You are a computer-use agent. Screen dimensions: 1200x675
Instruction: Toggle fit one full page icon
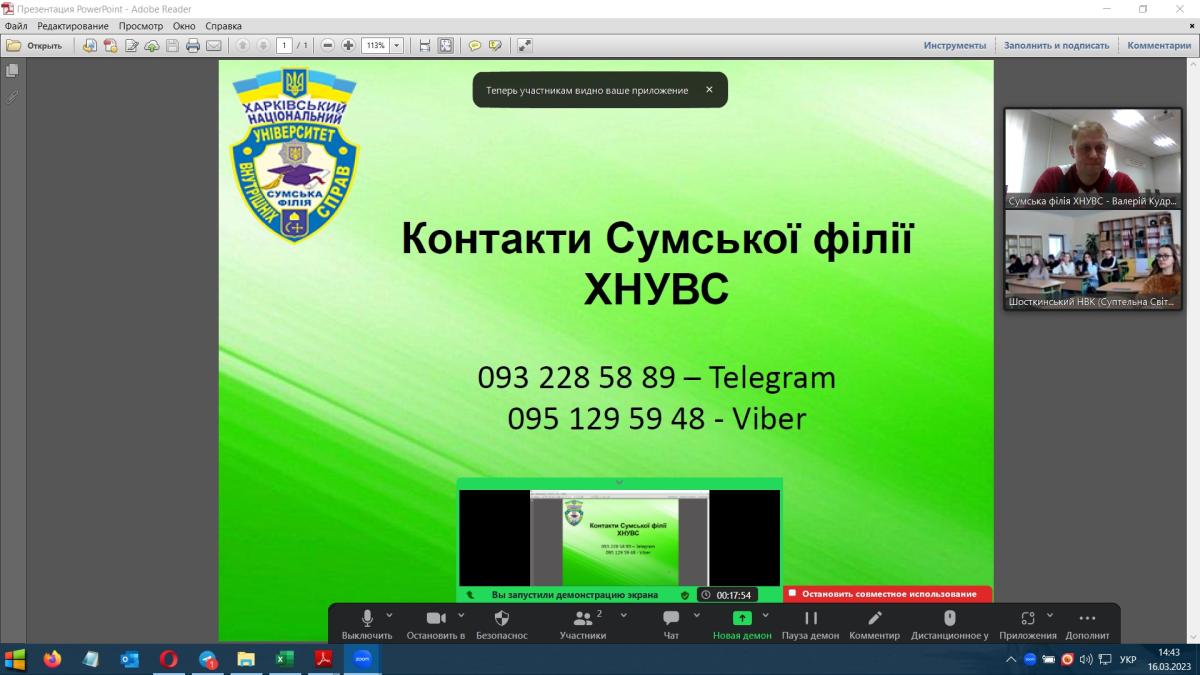[x=446, y=45]
